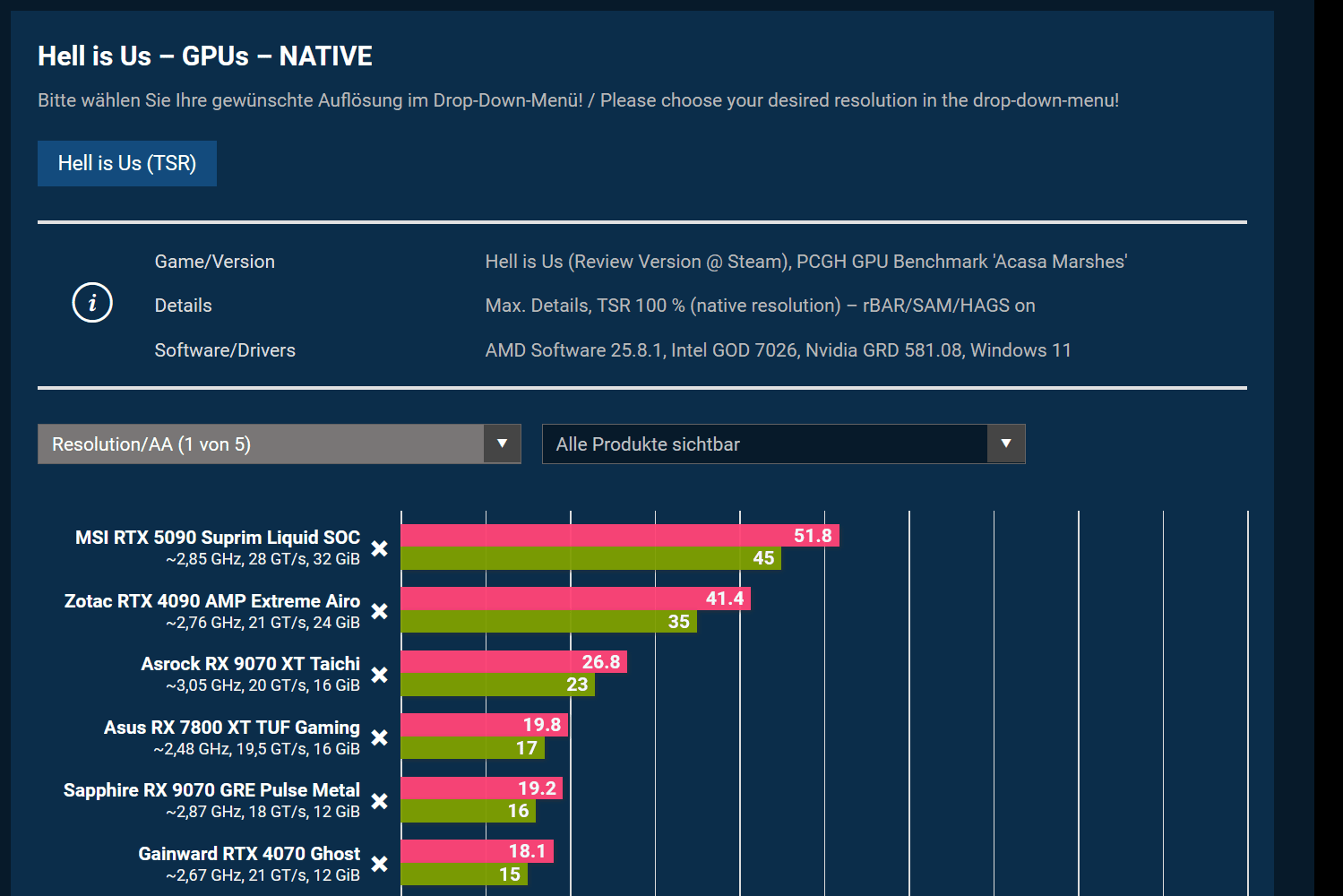The height and width of the screenshot is (896, 1343).
Task: Click the green 23 bar for RX 9070 XT
Action: pyautogui.click(x=498, y=685)
